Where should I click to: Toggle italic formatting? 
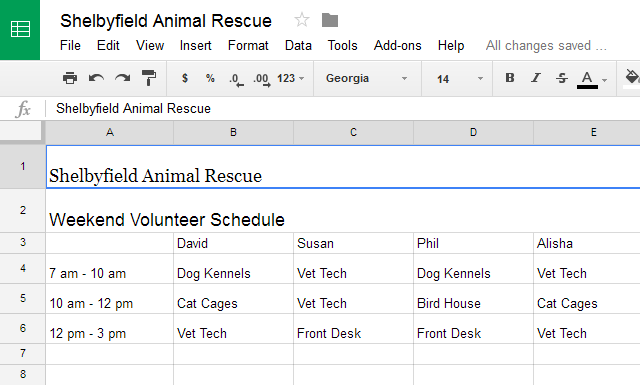pos(536,78)
